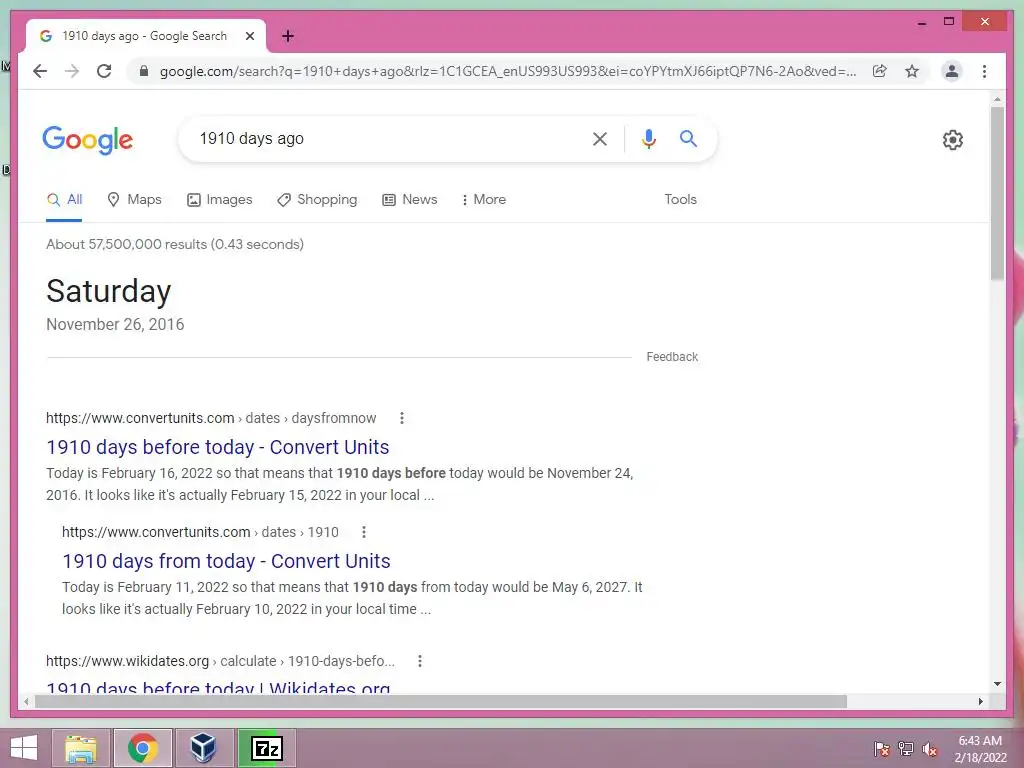Open '1910 days before today - Convert Units'
This screenshot has width=1024, height=768.
[217, 447]
